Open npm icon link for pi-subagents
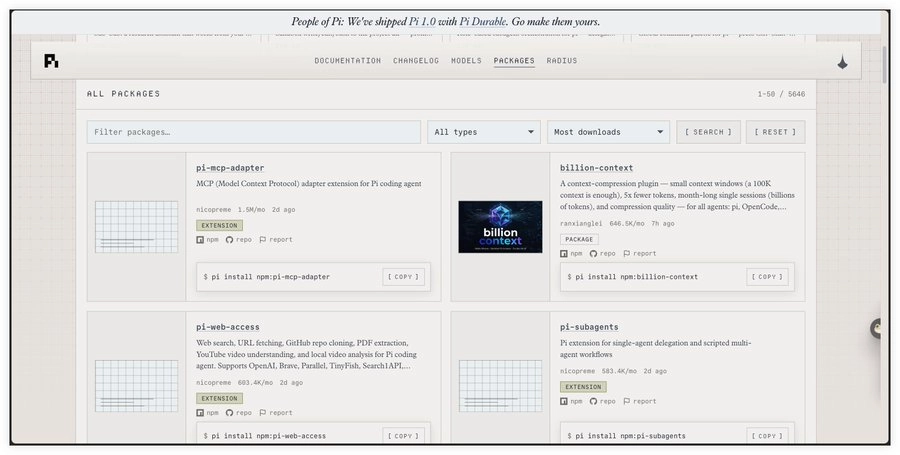Screen dimensions: 900x455 coord(564,402)
